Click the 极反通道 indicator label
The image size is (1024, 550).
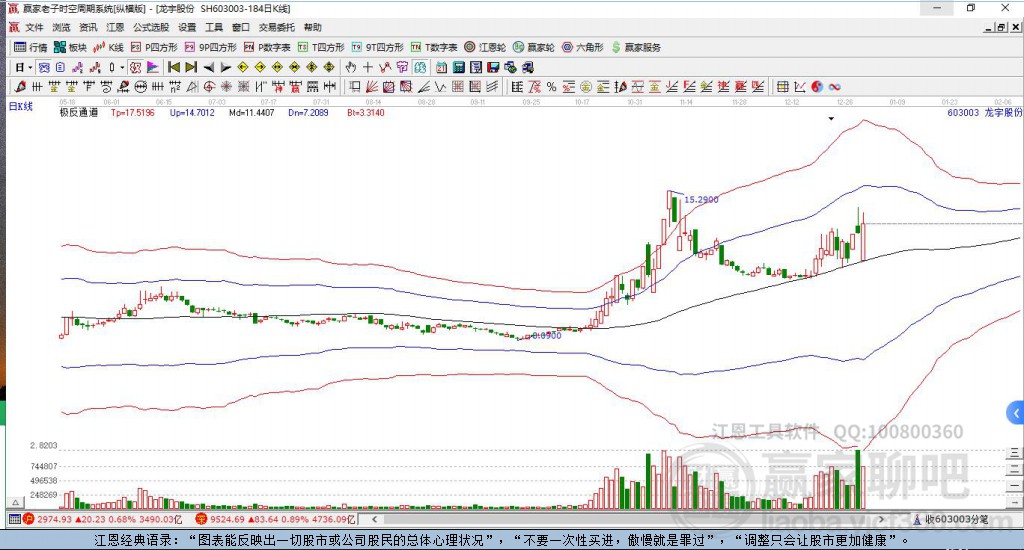79,112
